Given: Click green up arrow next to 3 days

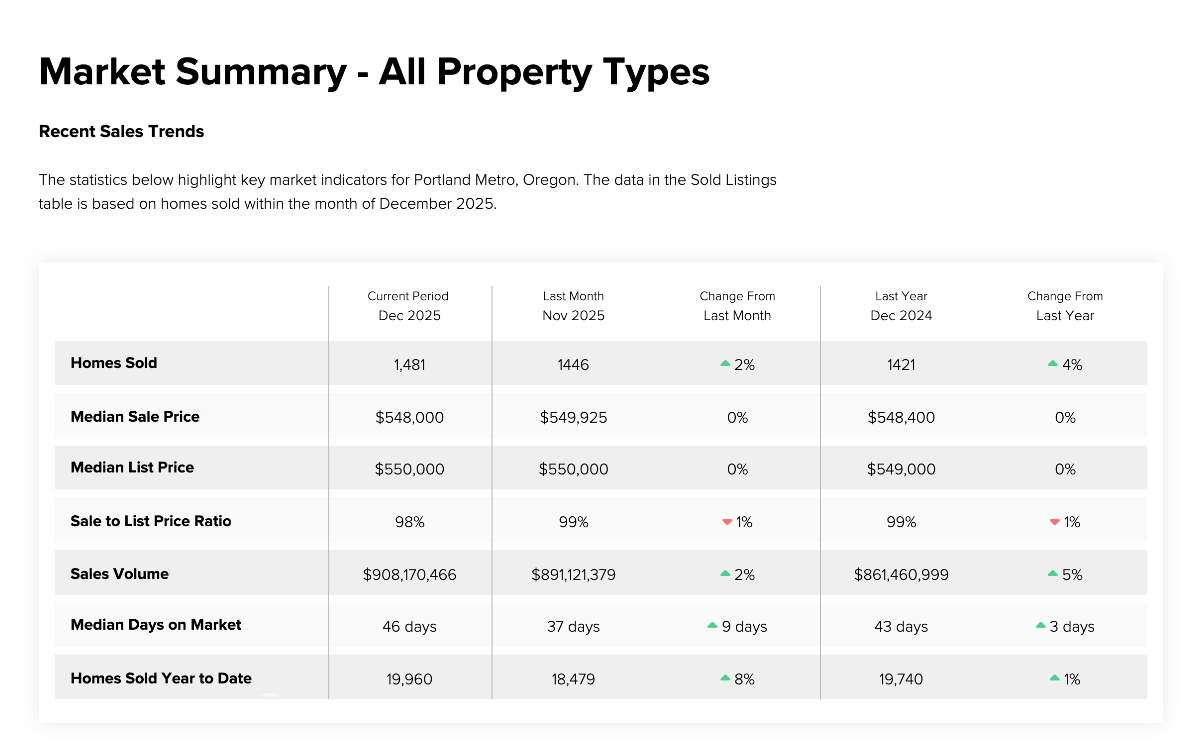Looking at the screenshot, I should click(x=1041, y=626).
